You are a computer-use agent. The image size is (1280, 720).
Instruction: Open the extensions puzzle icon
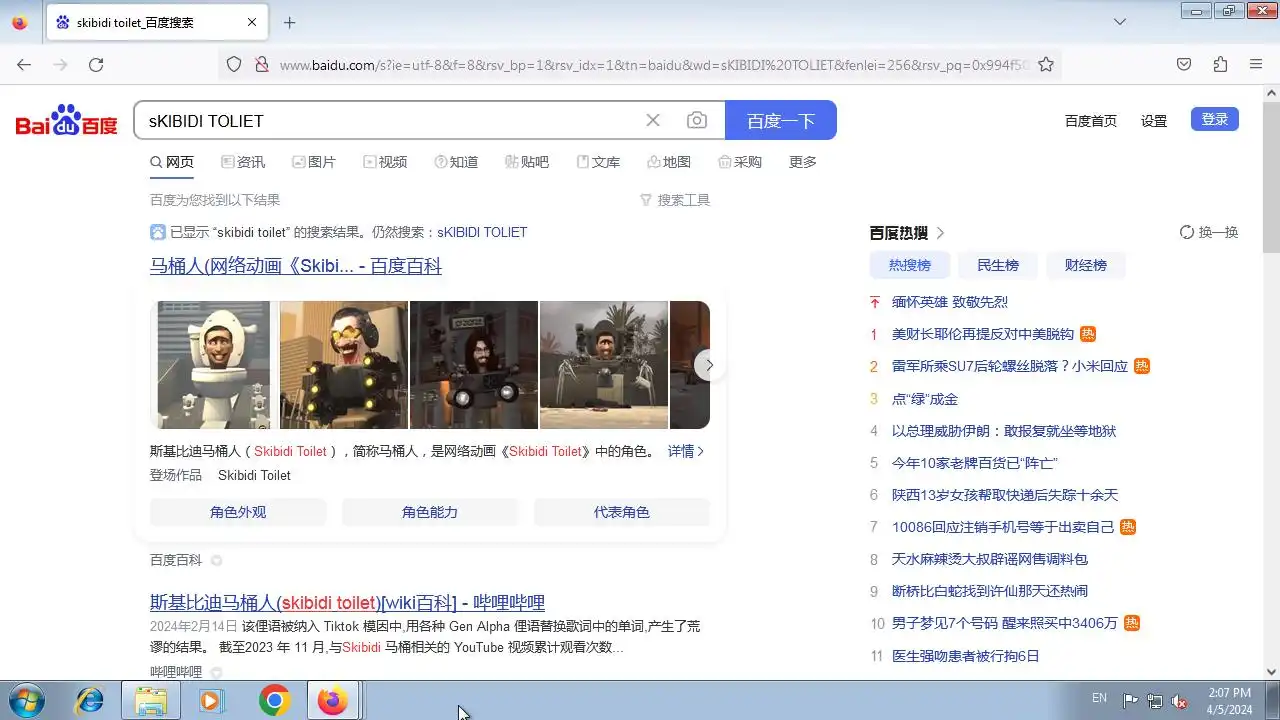[x=1220, y=64]
